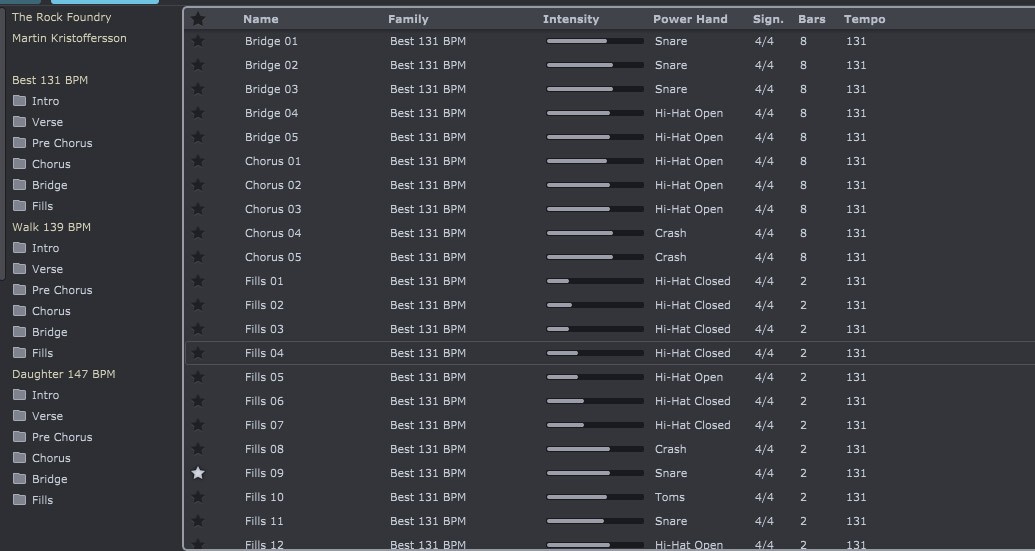Unfavorite the Fills 09 groove star
Screen dimensions: 1035x551
pyautogui.click(x=198, y=473)
